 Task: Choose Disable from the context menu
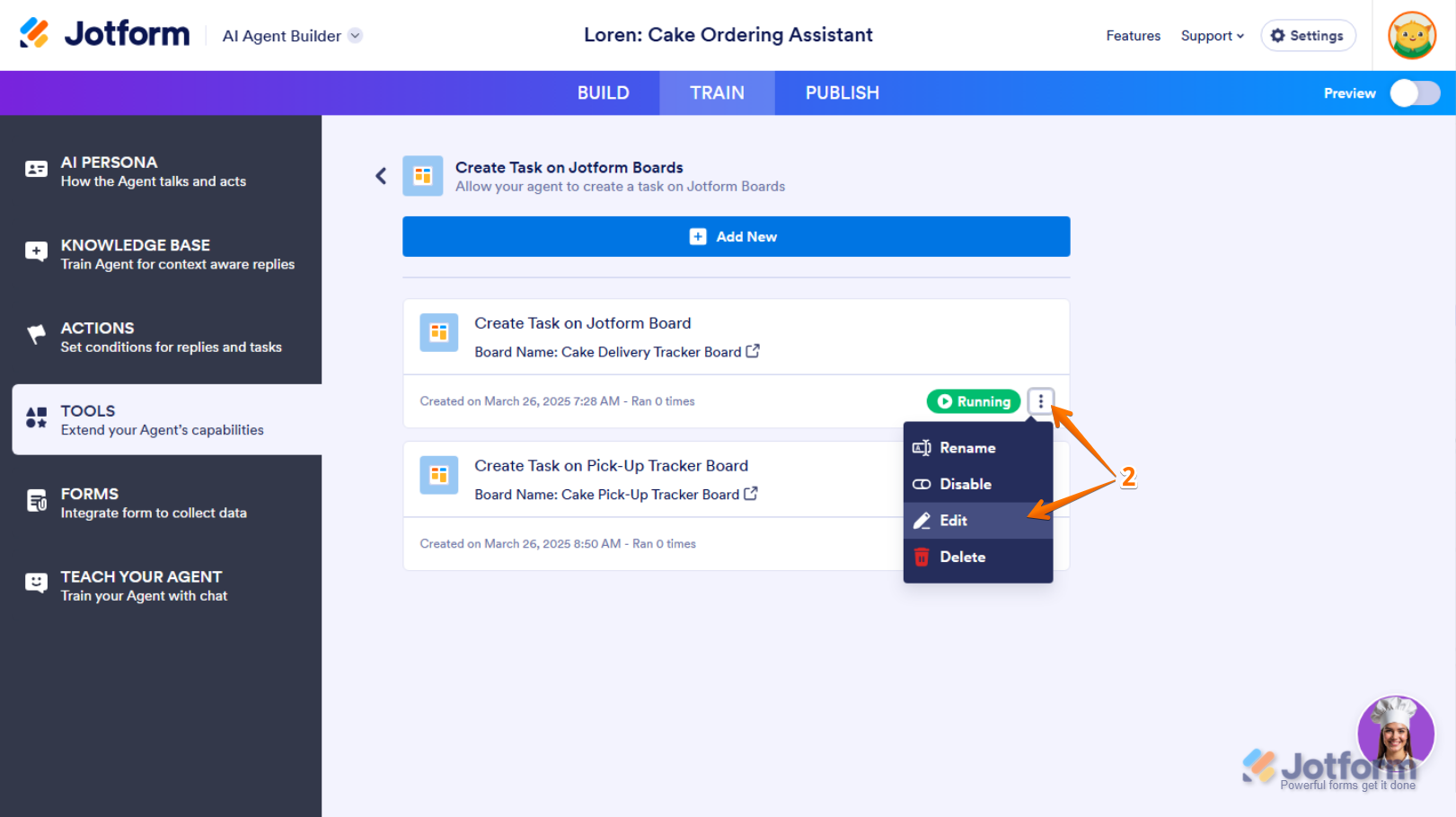point(978,484)
